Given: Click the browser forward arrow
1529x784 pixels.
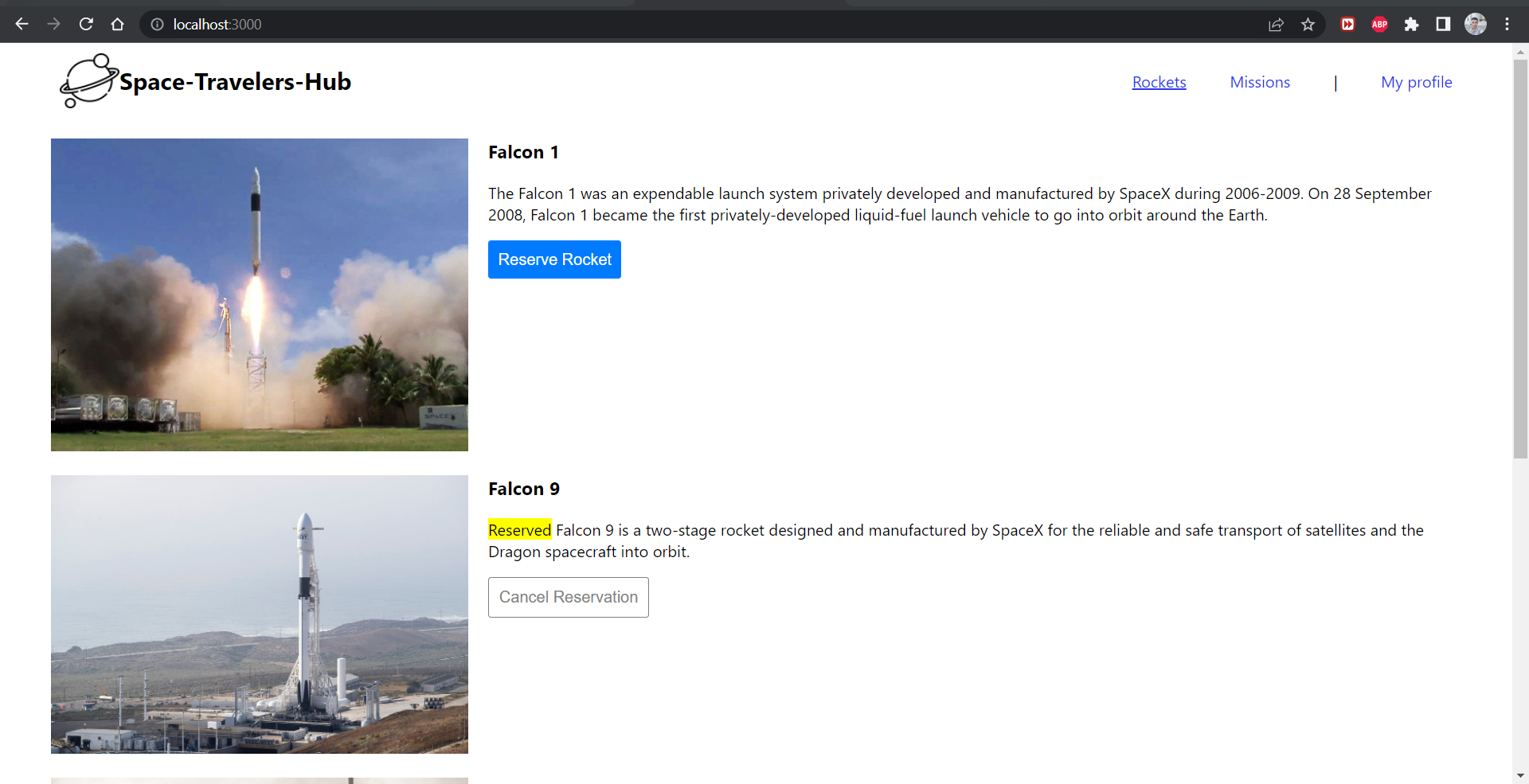Looking at the screenshot, I should (53, 24).
